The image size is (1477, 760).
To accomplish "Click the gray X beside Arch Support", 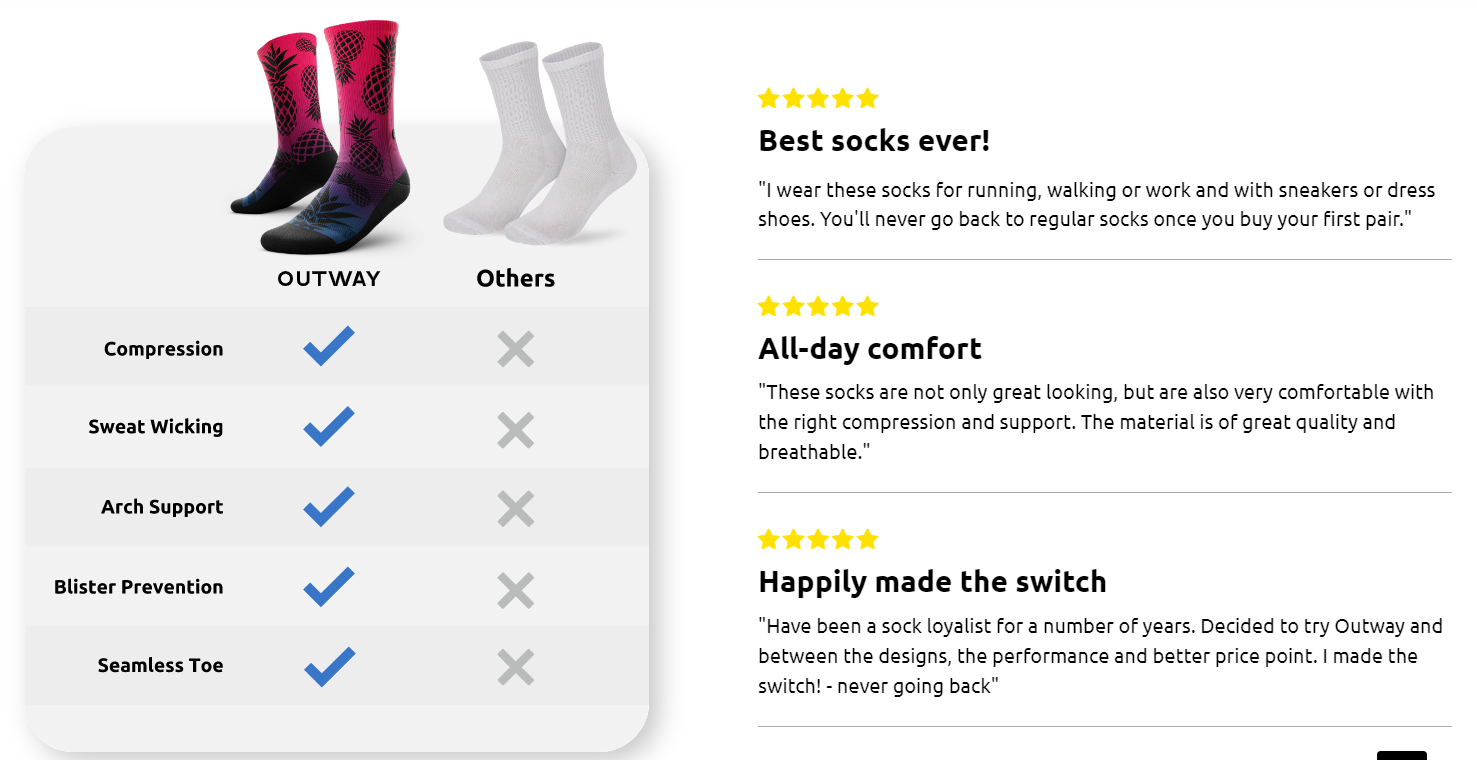I will click(516, 509).
